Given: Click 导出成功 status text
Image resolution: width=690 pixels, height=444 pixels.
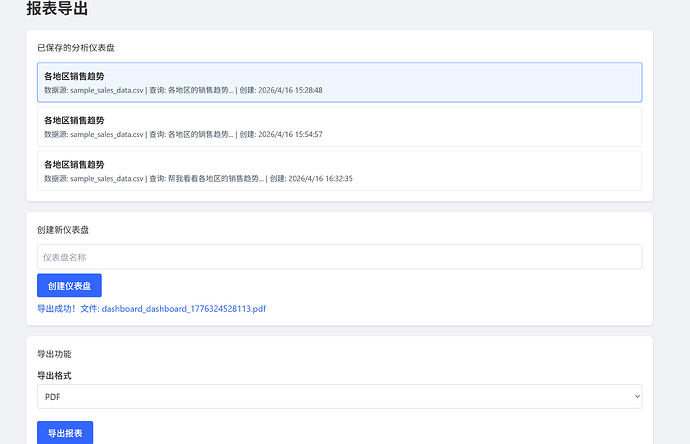Looking at the screenshot, I should 57,309.
